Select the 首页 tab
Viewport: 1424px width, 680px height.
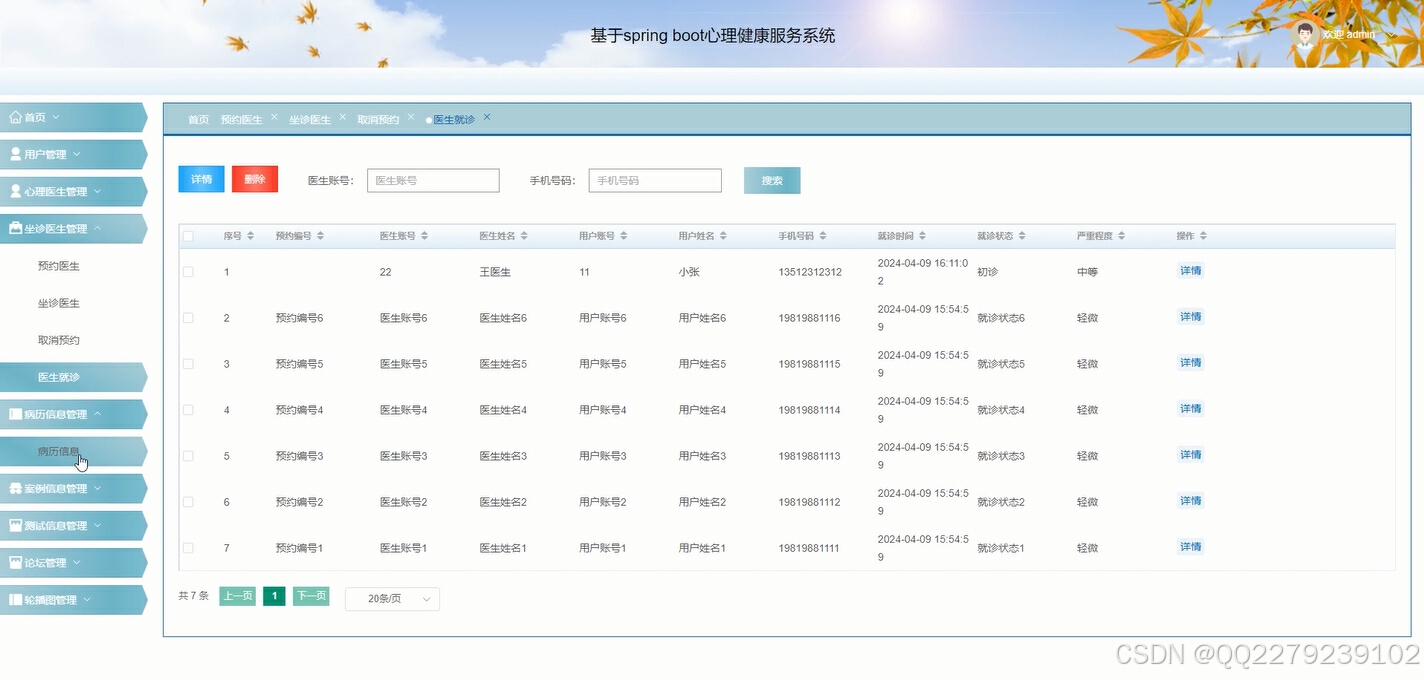pos(197,118)
